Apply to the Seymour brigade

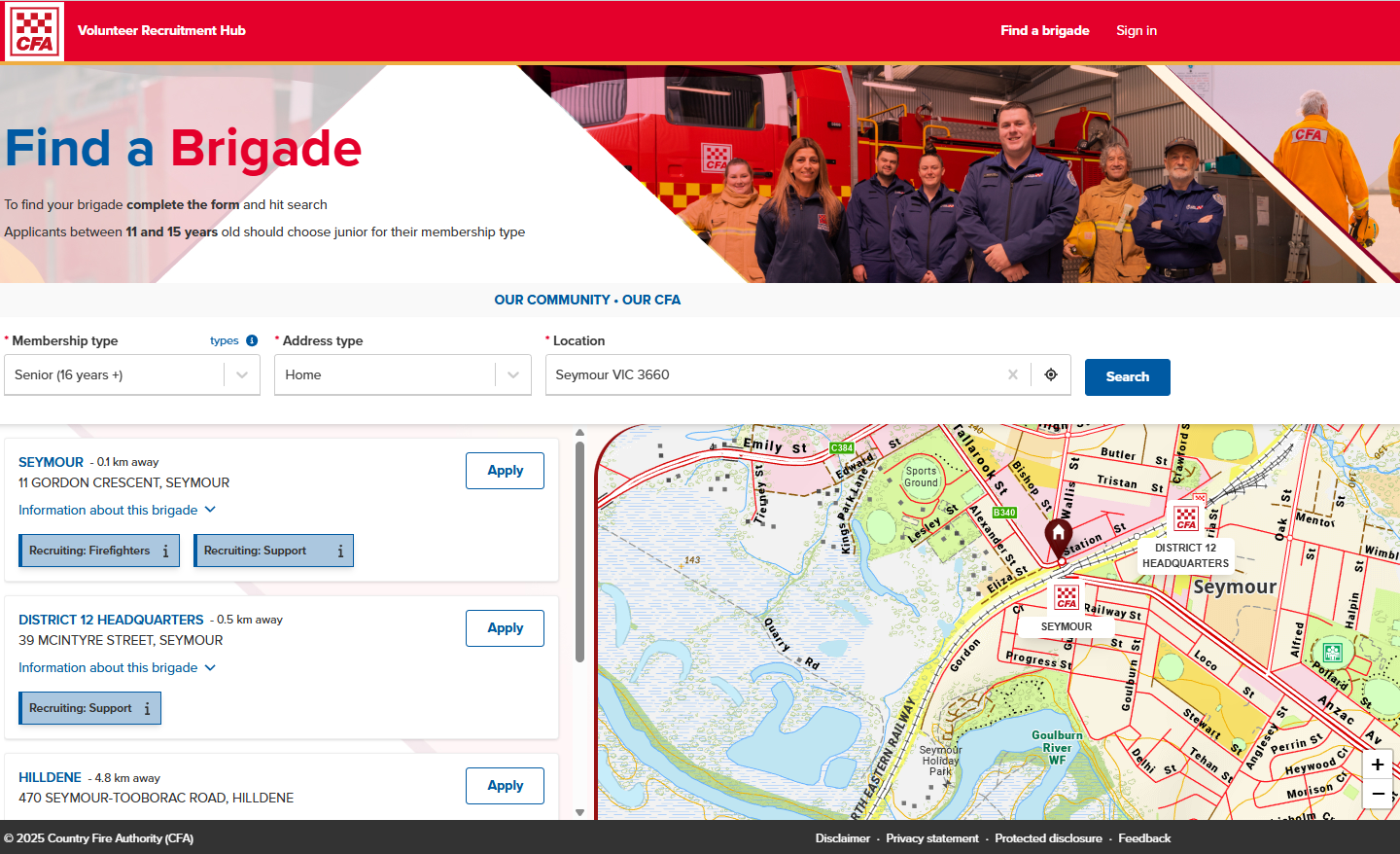pyautogui.click(x=505, y=471)
